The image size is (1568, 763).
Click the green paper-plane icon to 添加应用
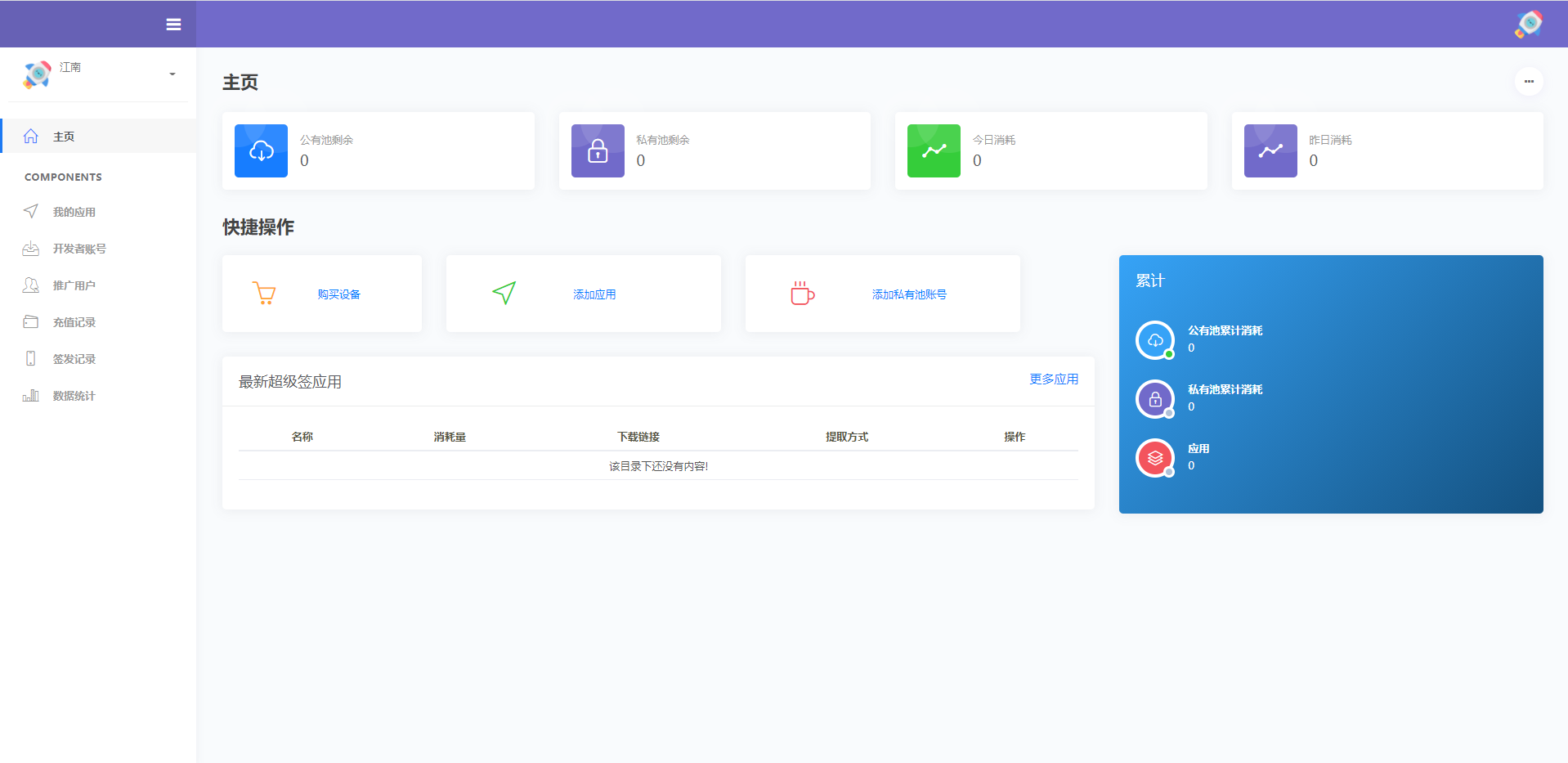click(x=504, y=293)
